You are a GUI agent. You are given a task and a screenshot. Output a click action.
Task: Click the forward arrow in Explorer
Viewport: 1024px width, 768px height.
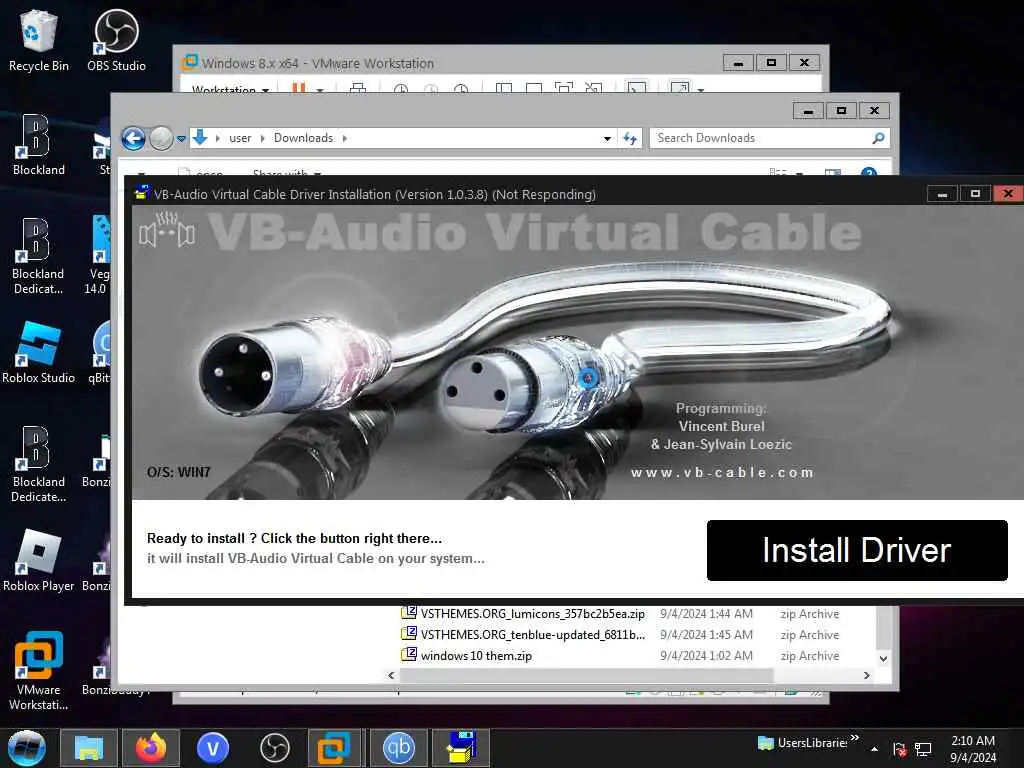[161, 138]
